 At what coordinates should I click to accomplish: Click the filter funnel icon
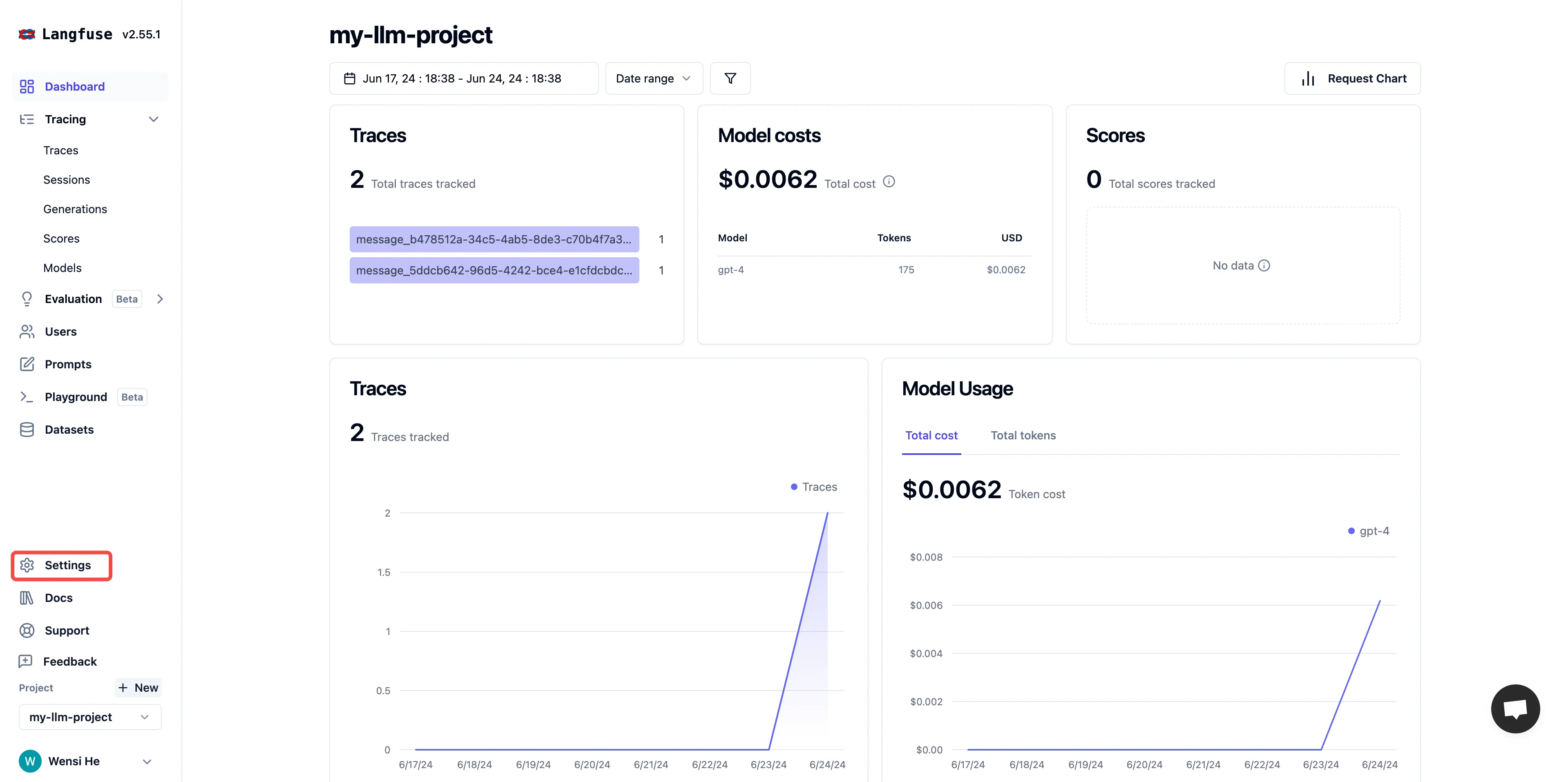(x=730, y=78)
